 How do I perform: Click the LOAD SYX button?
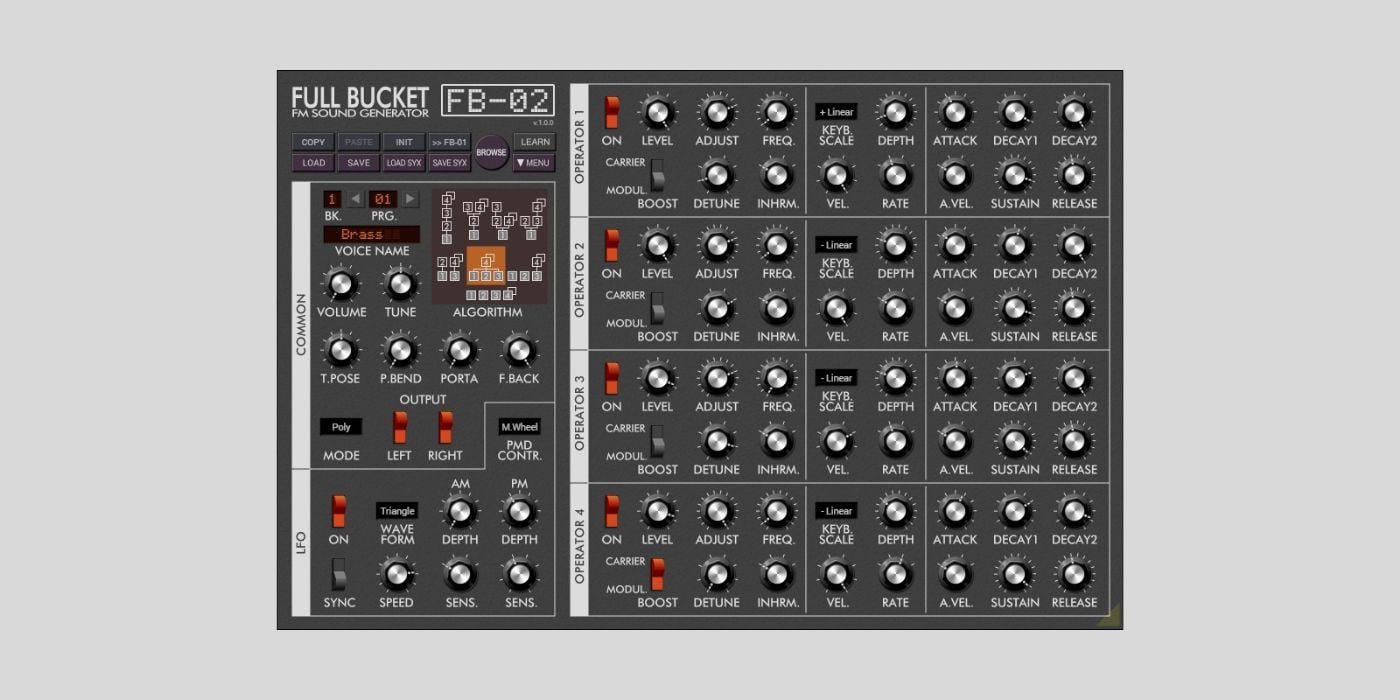pyautogui.click(x=404, y=163)
